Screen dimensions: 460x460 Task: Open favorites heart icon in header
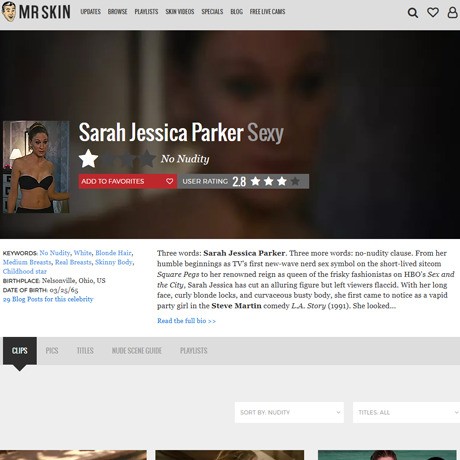point(433,12)
